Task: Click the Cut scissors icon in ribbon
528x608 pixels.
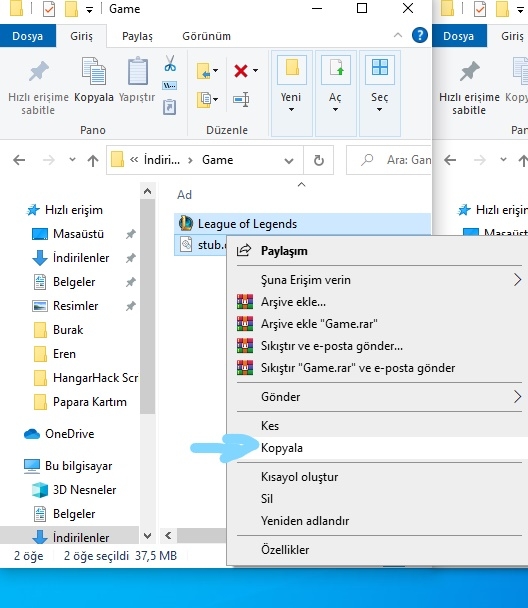Action: 170,63
